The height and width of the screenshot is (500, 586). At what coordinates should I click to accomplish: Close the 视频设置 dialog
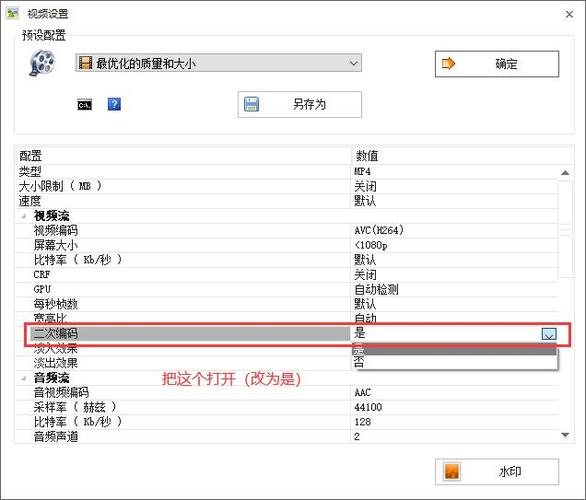[569, 14]
